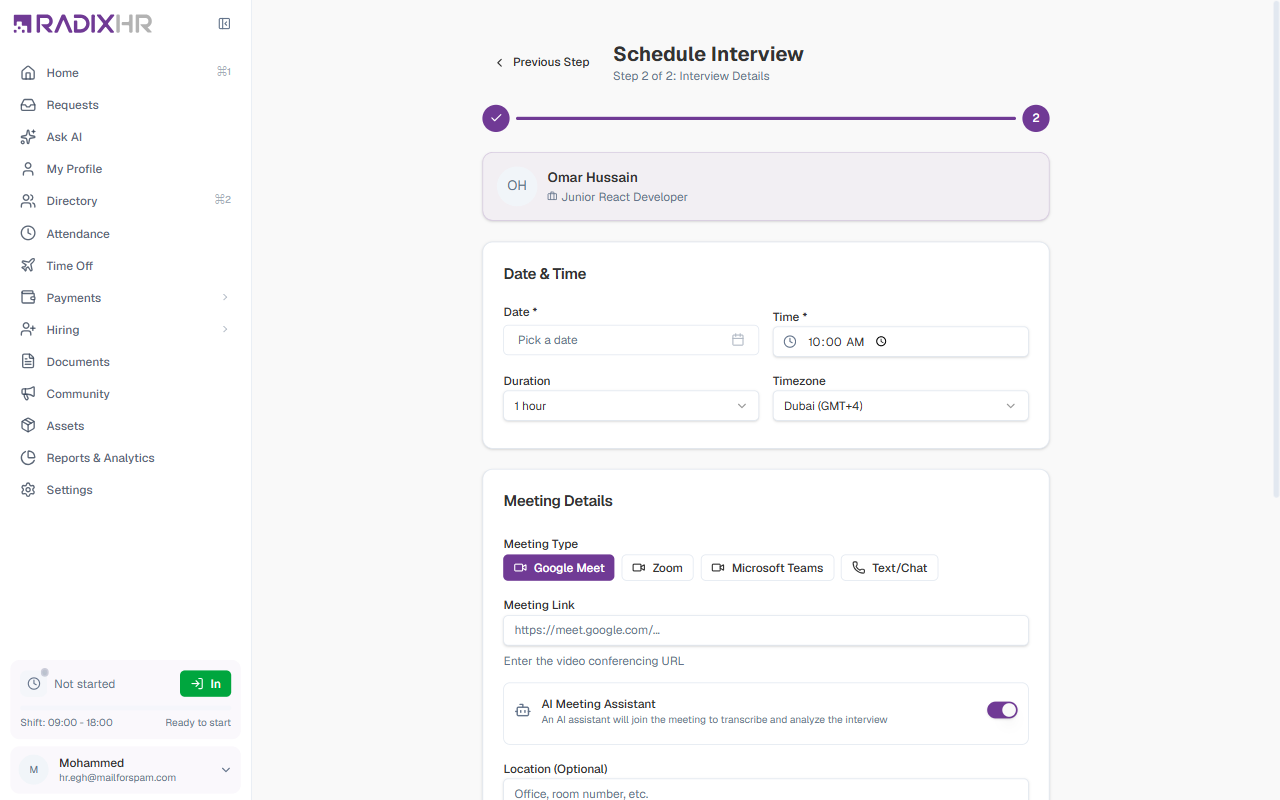Click the Directory people icon
The image size is (1280, 800).
[28, 201]
